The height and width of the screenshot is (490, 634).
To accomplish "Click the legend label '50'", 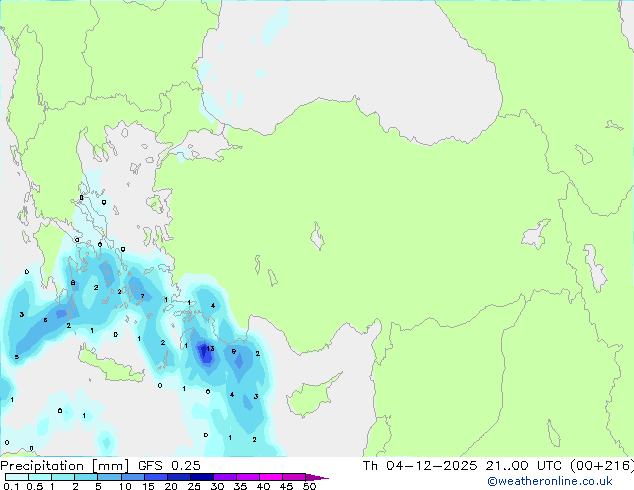I will click(x=309, y=486).
